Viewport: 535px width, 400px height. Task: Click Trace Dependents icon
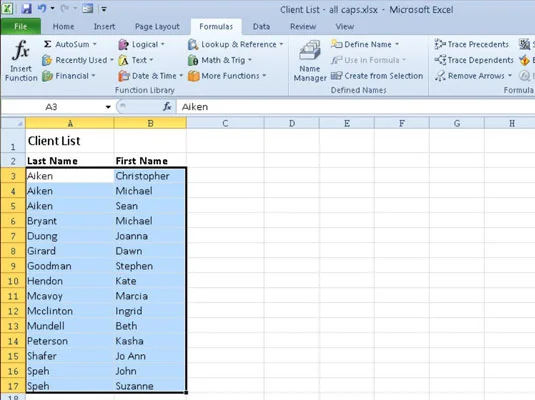(x=440, y=60)
